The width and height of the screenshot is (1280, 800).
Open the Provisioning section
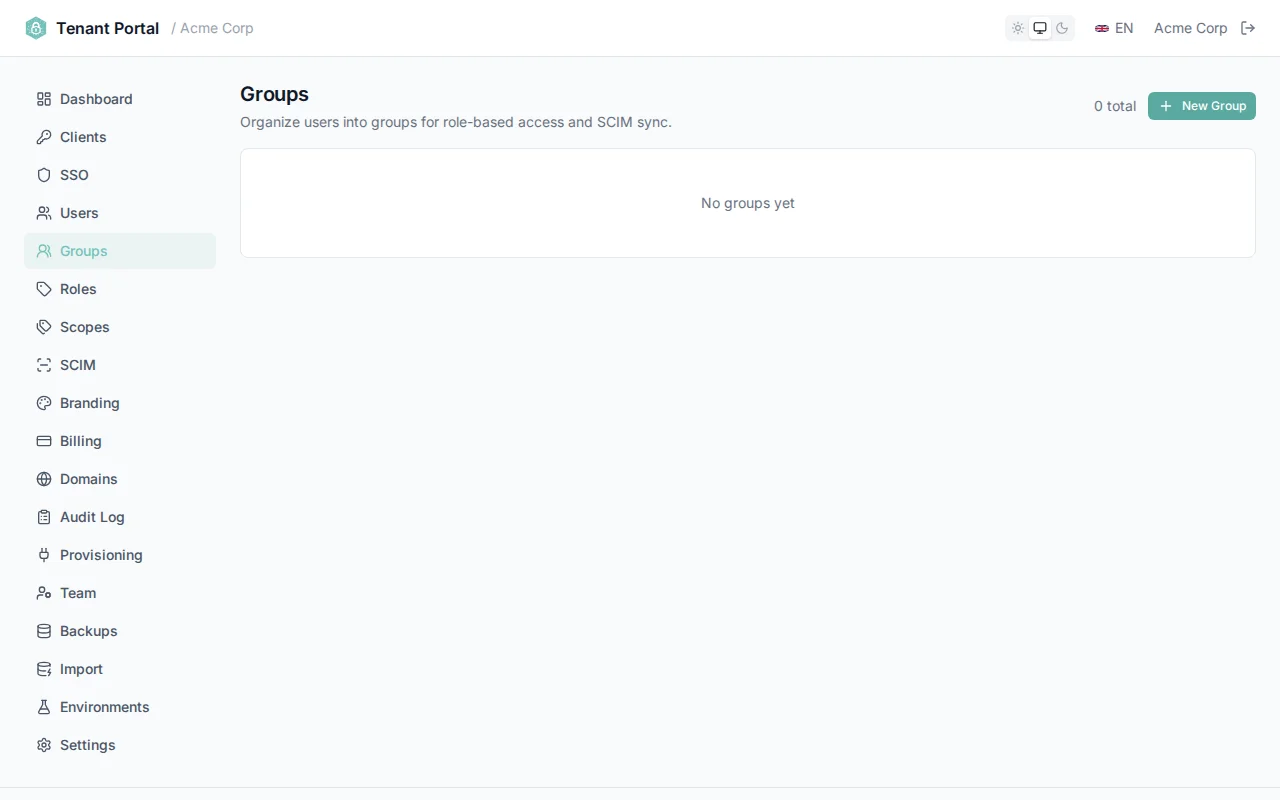[x=120, y=555]
